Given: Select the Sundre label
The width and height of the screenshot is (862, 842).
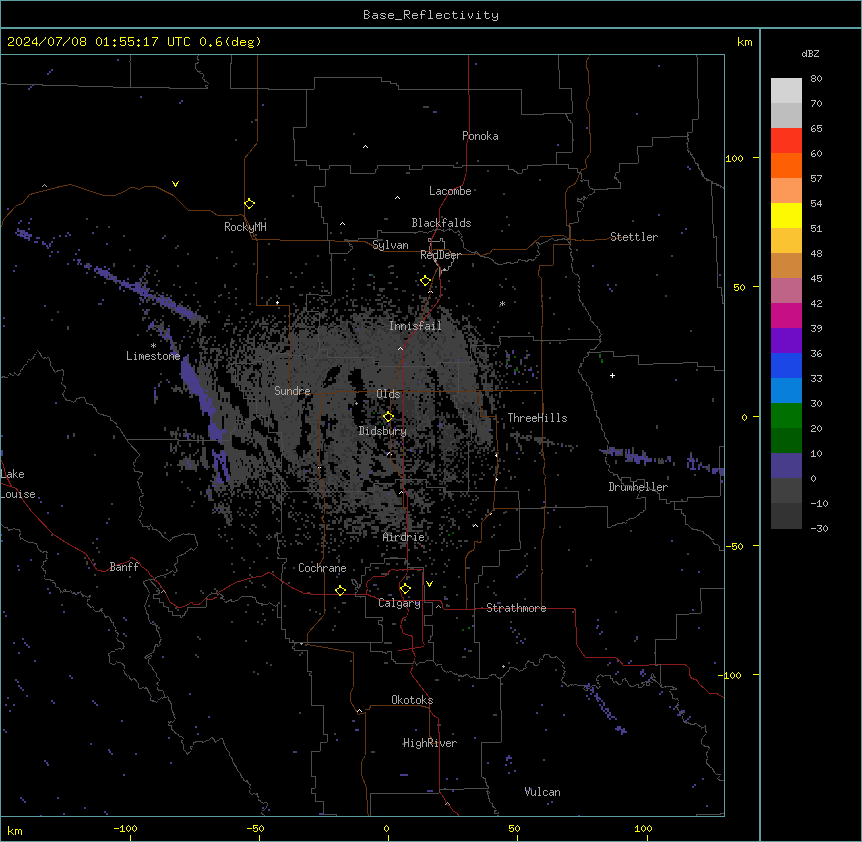Looking at the screenshot, I should 292,391.
